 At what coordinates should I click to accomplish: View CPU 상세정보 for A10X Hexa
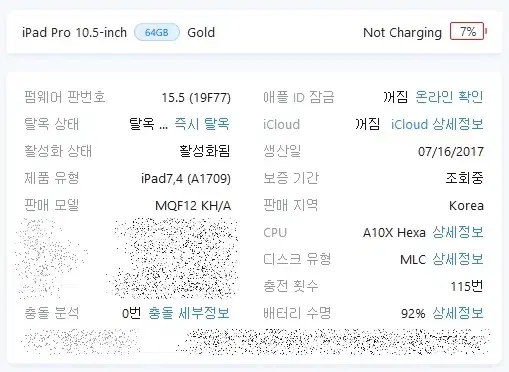(x=458, y=232)
